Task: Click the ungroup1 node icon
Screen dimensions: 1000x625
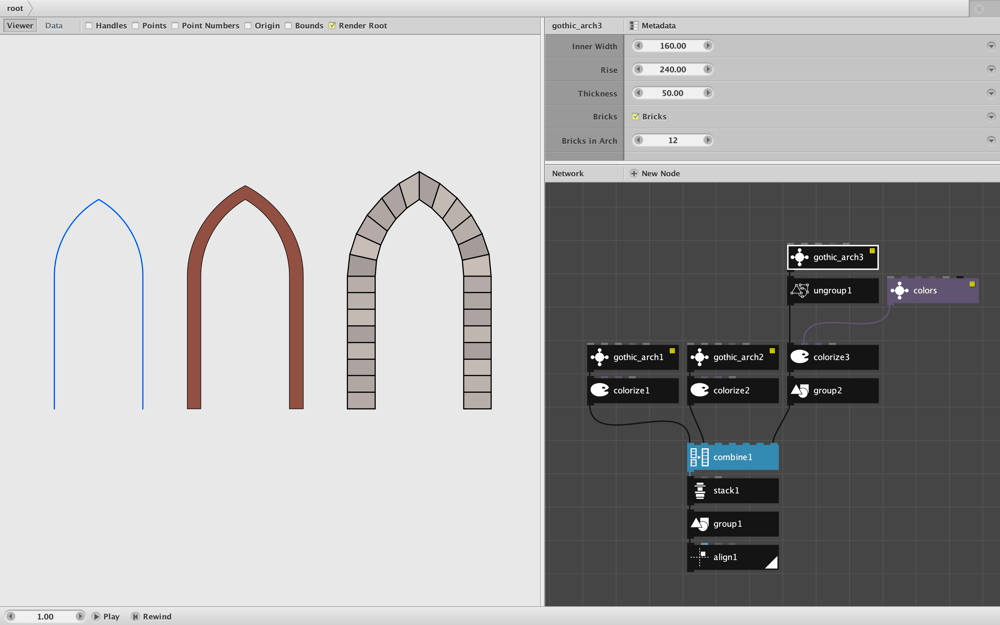Action: coord(800,290)
